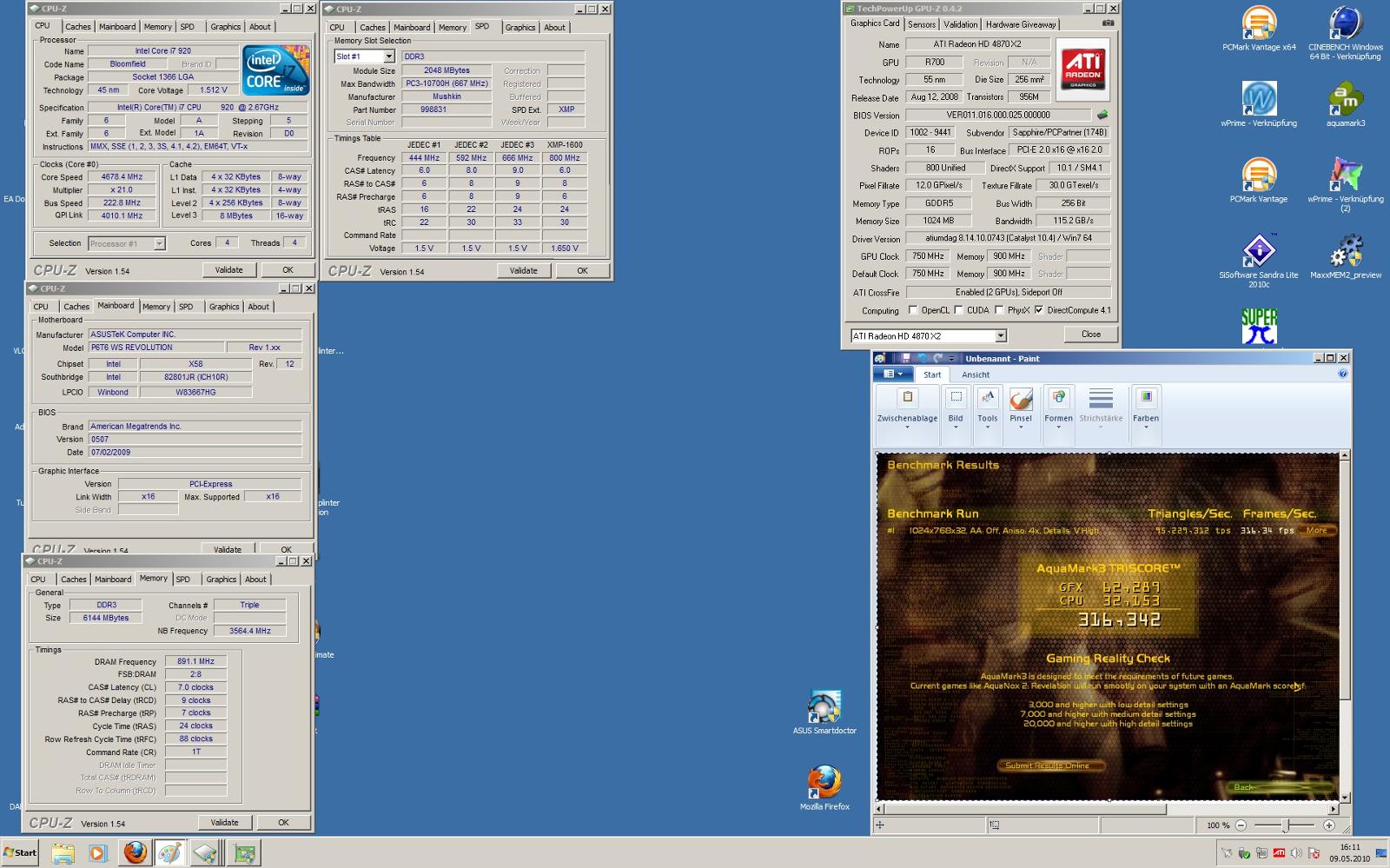Click Validate in CPU-Z Memory window

[224, 823]
